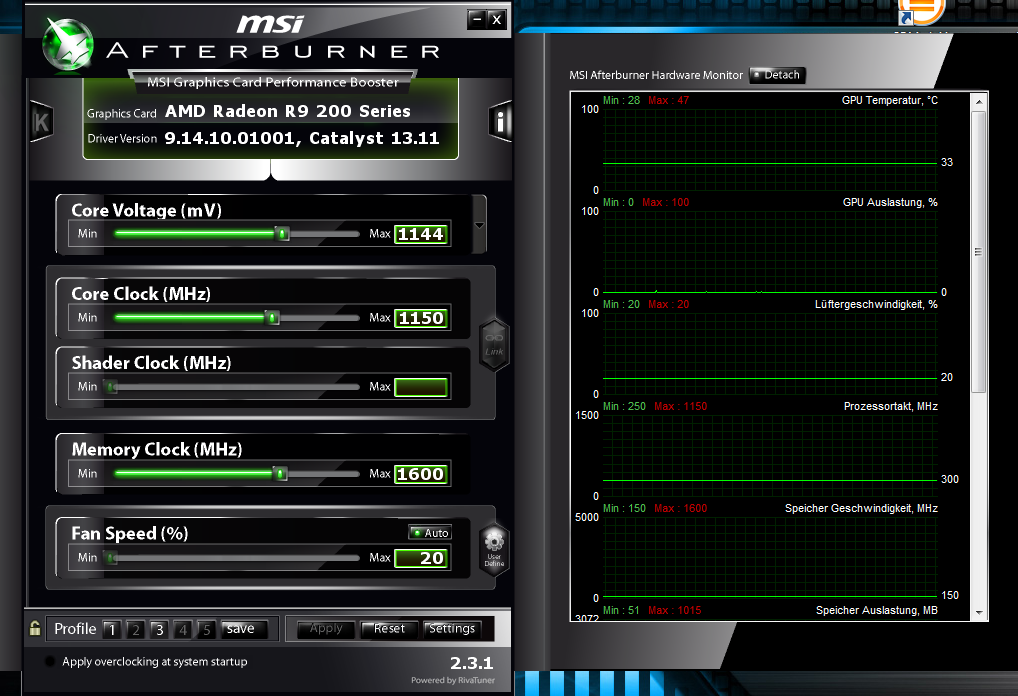Click the Core Clock value field 1150
This screenshot has height=696, width=1018.
(421, 318)
